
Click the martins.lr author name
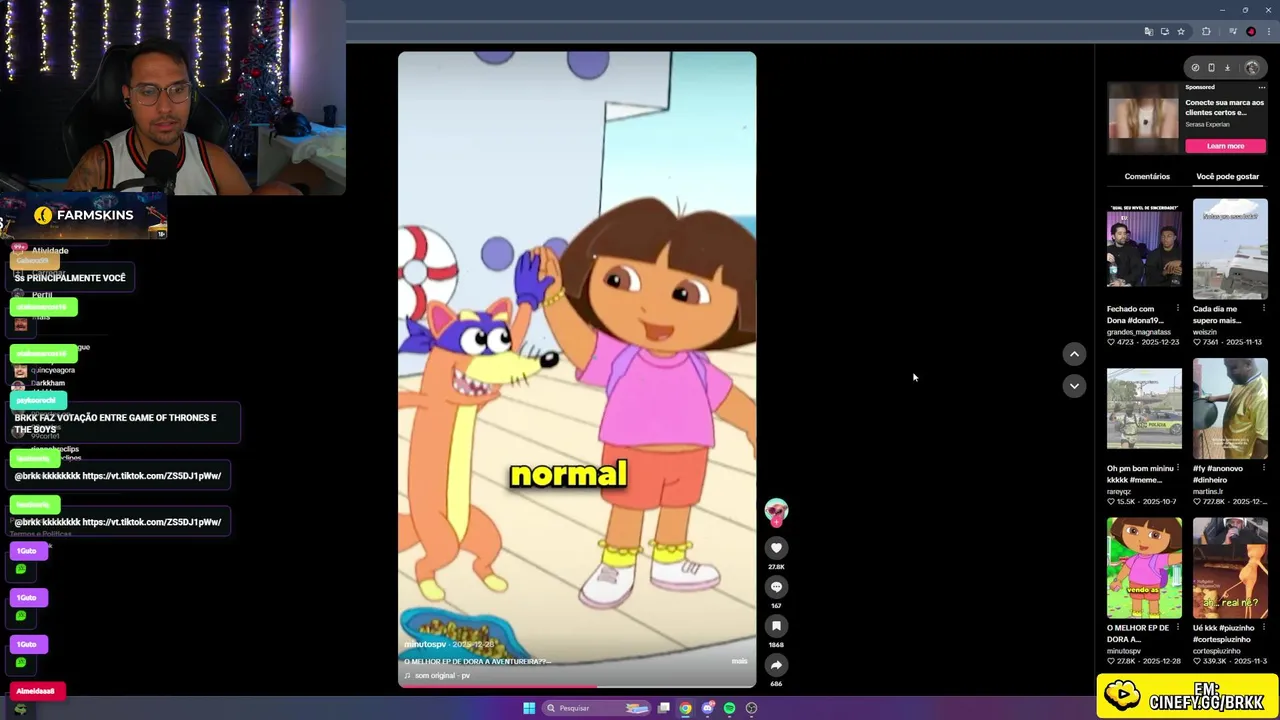coord(1208,491)
